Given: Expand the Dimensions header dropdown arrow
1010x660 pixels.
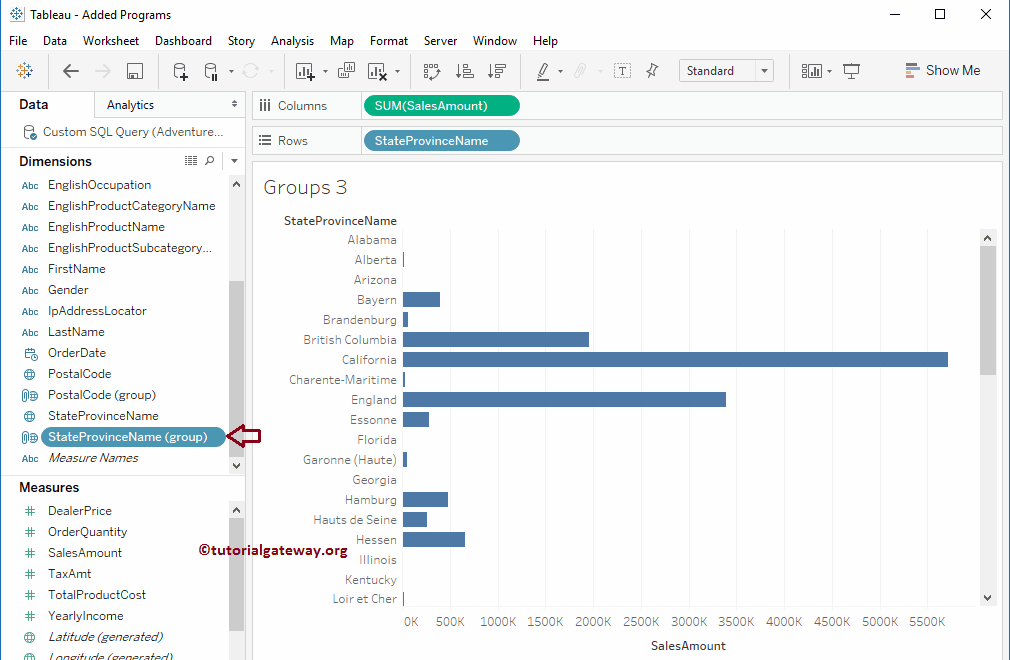Looking at the screenshot, I should click(234, 161).
